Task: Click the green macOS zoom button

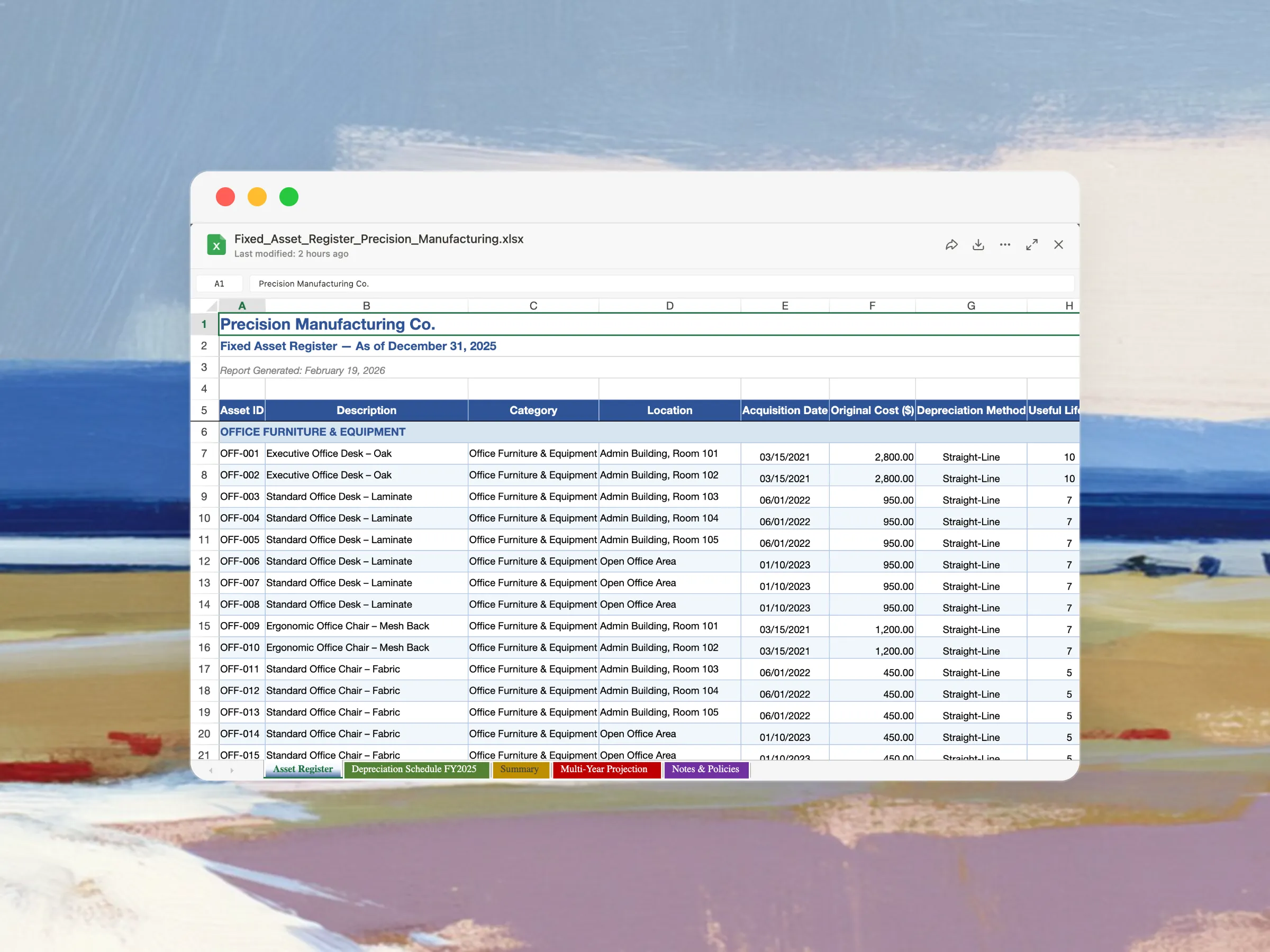Action: click(x=289, y=197)
